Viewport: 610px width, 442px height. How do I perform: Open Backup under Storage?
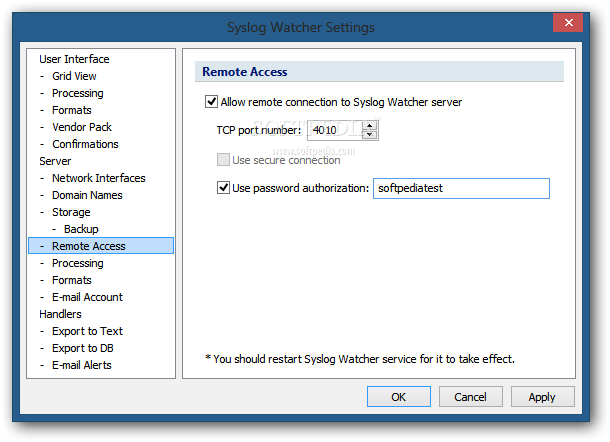pos(81,229)
